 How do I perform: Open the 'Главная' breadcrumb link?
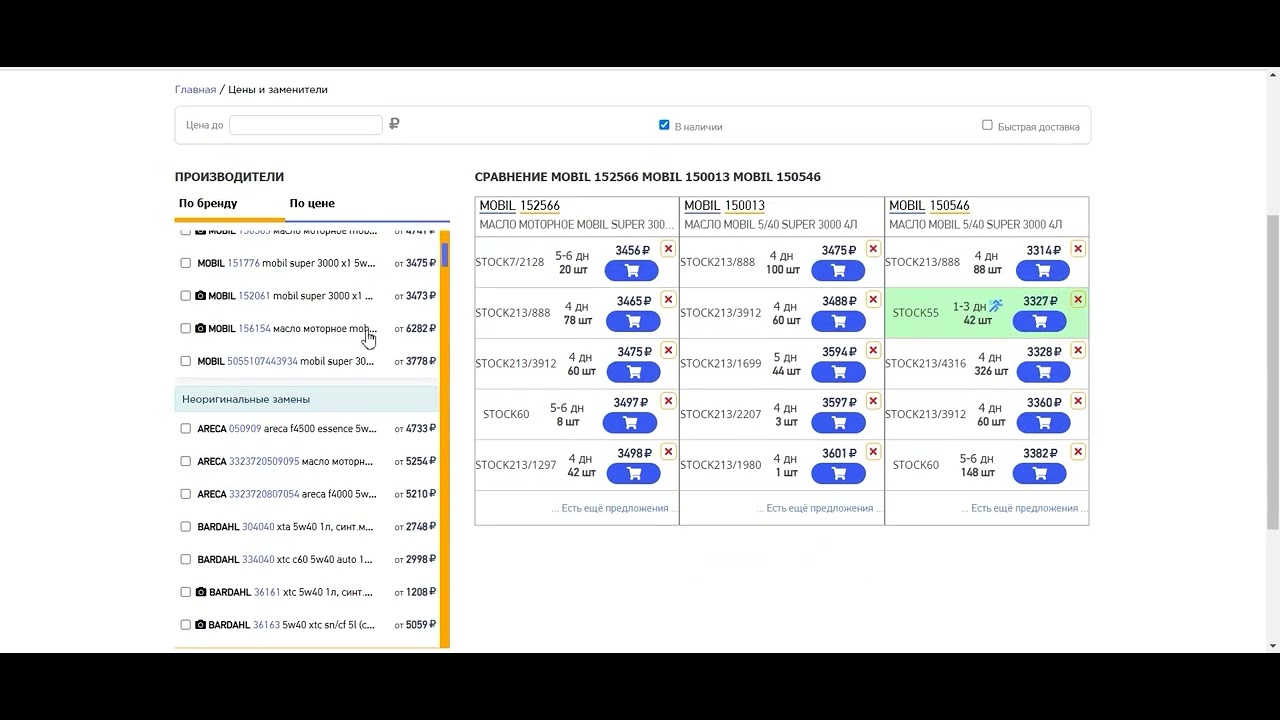pos(195,89)
